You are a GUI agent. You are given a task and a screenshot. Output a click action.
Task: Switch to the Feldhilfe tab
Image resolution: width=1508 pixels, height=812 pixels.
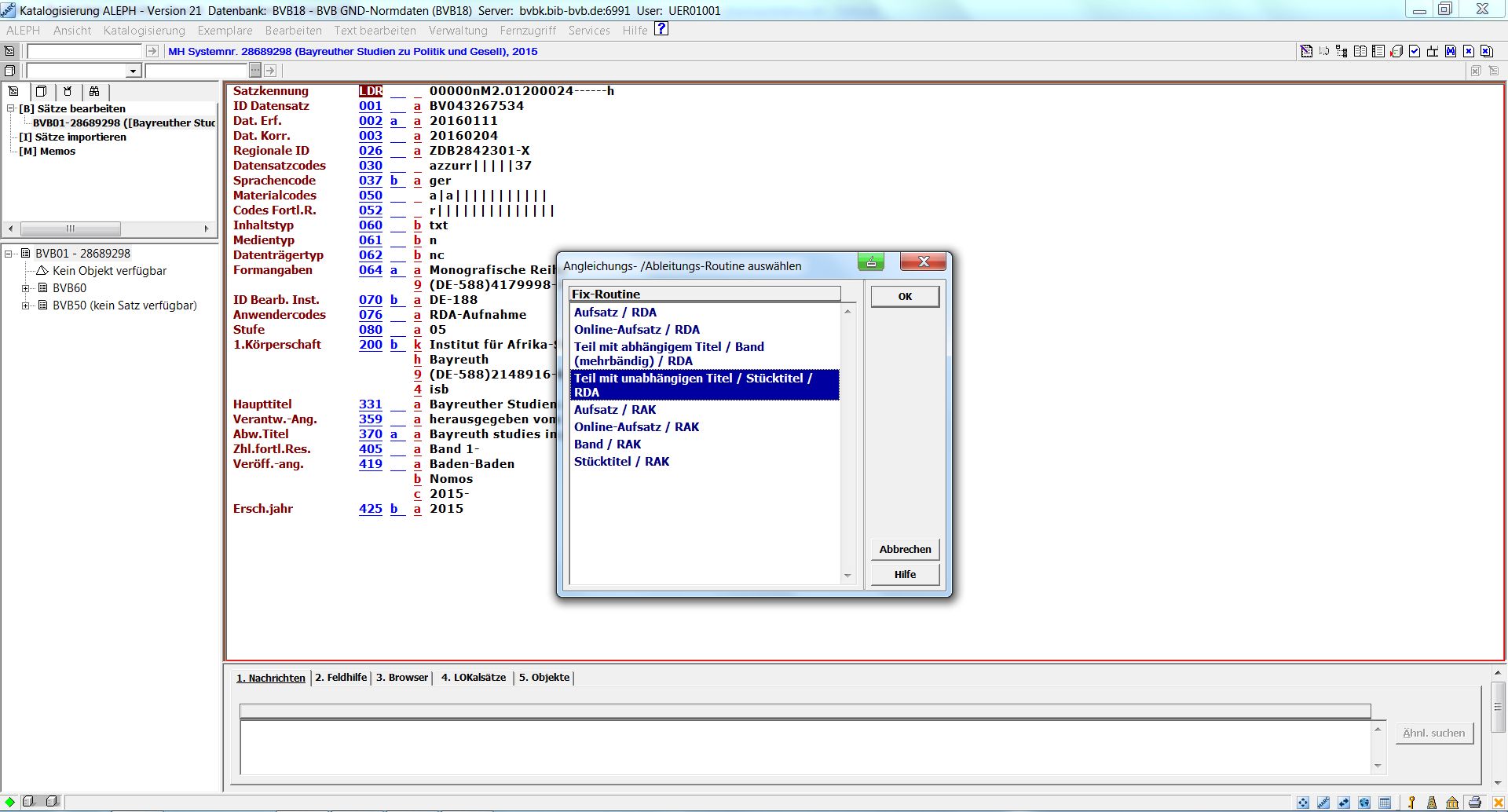[341, 678]
